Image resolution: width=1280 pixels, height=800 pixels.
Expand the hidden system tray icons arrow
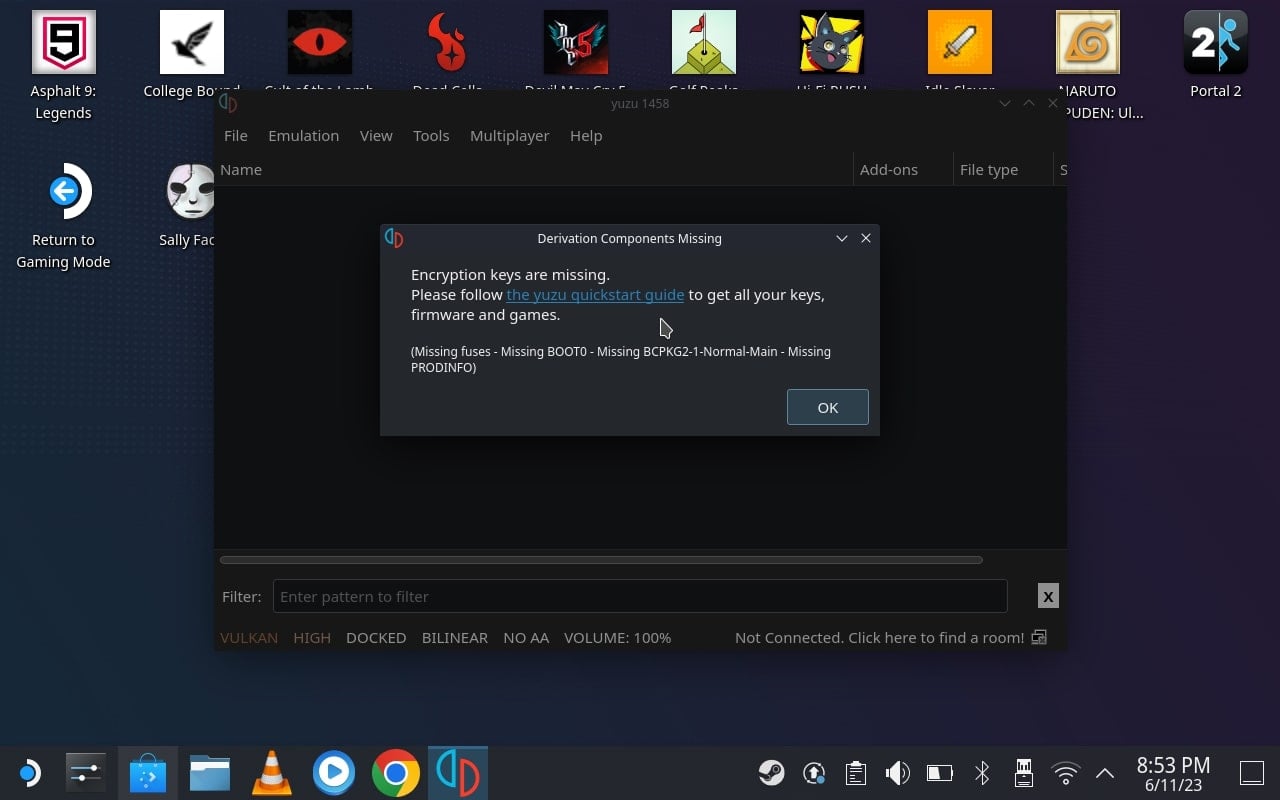click(x=1105, y=773)
